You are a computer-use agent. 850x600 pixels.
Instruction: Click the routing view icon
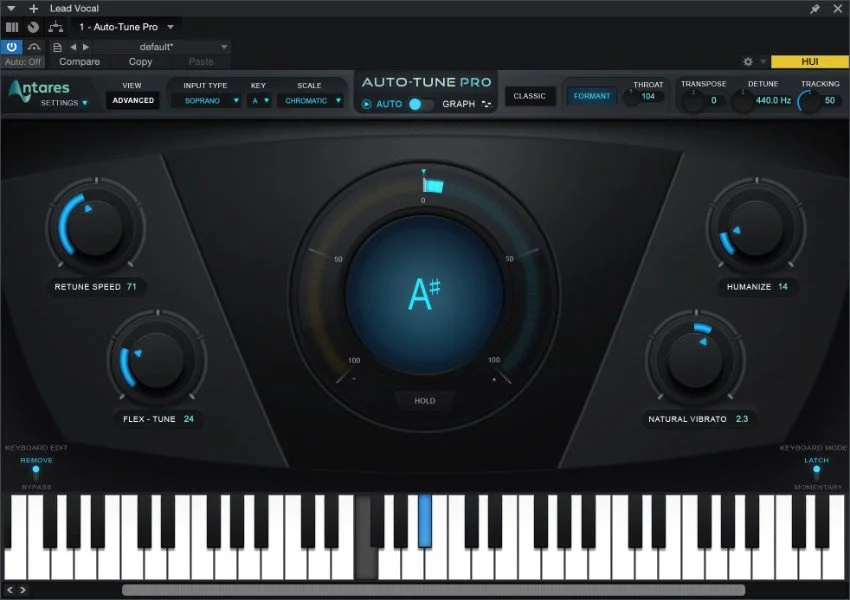tap(56, 27)
